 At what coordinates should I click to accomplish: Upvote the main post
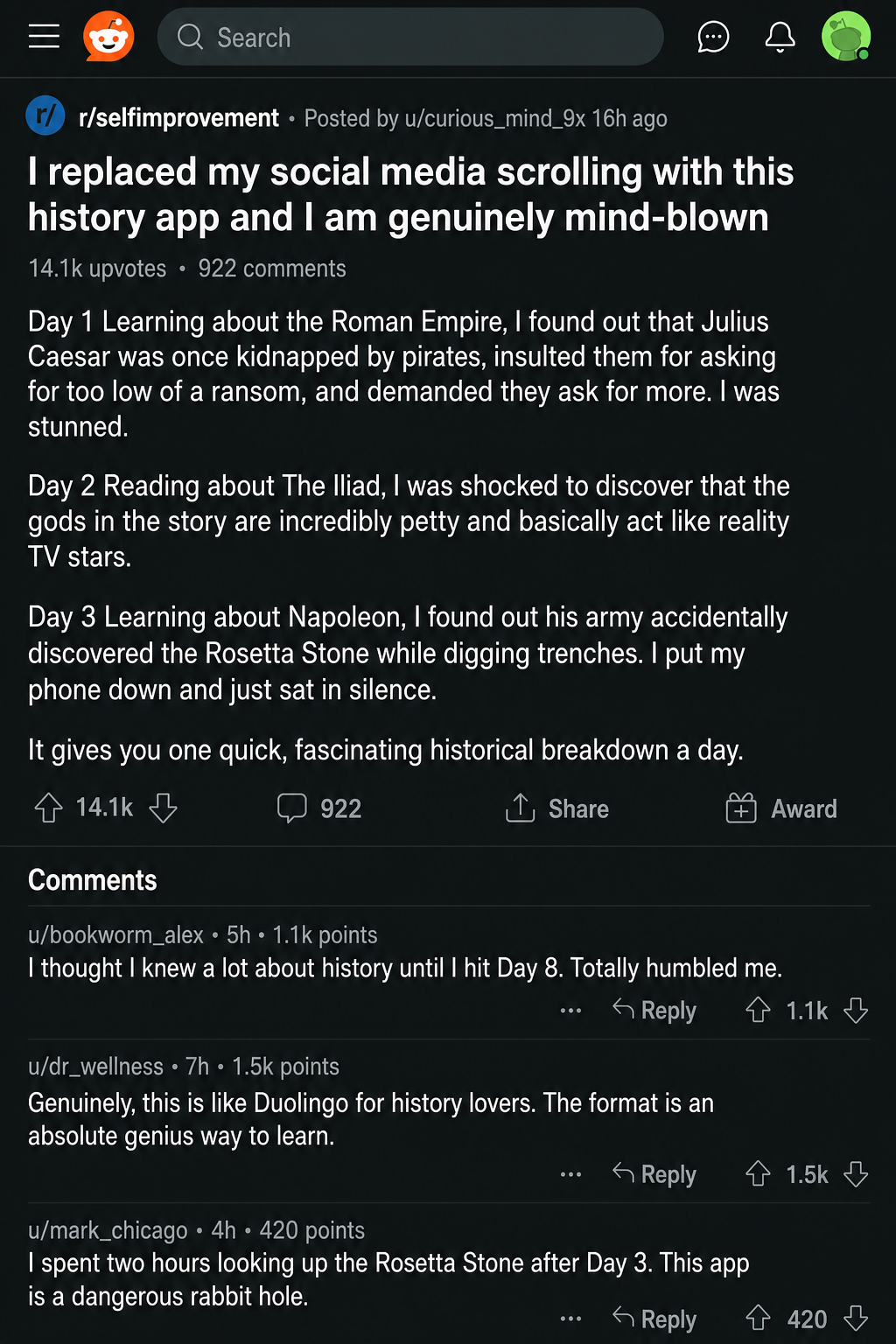point(48,808)
